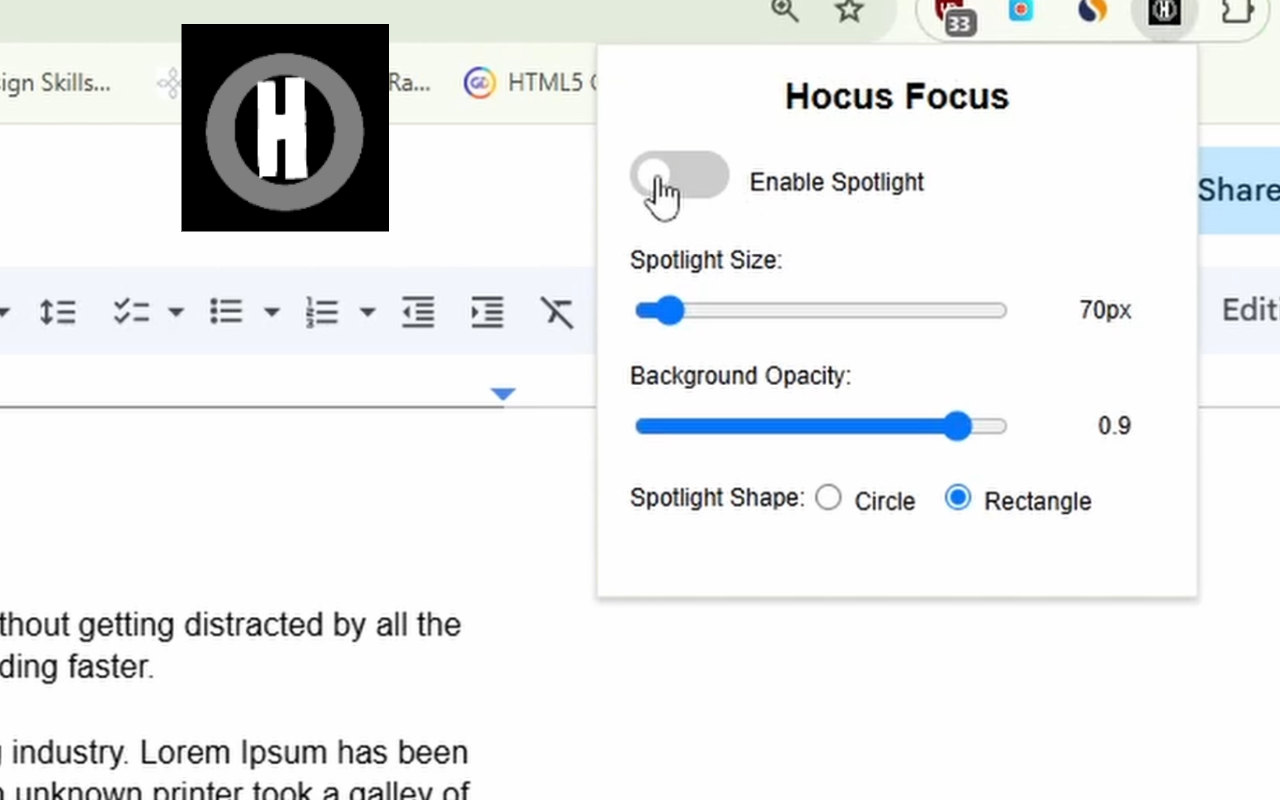Open the checklist options dropdown arrow
Image resolution: width=1280 pixels, height=800 pixels.
tap(176, 313)
